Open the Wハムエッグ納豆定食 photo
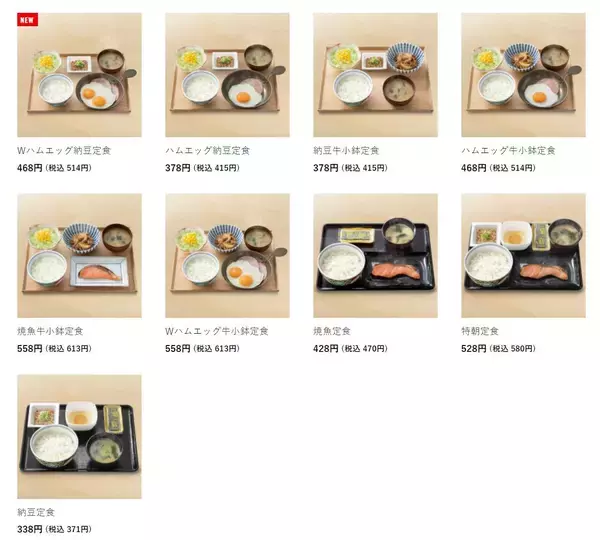Viewport: 600px width, 540px height. point(79,75)
